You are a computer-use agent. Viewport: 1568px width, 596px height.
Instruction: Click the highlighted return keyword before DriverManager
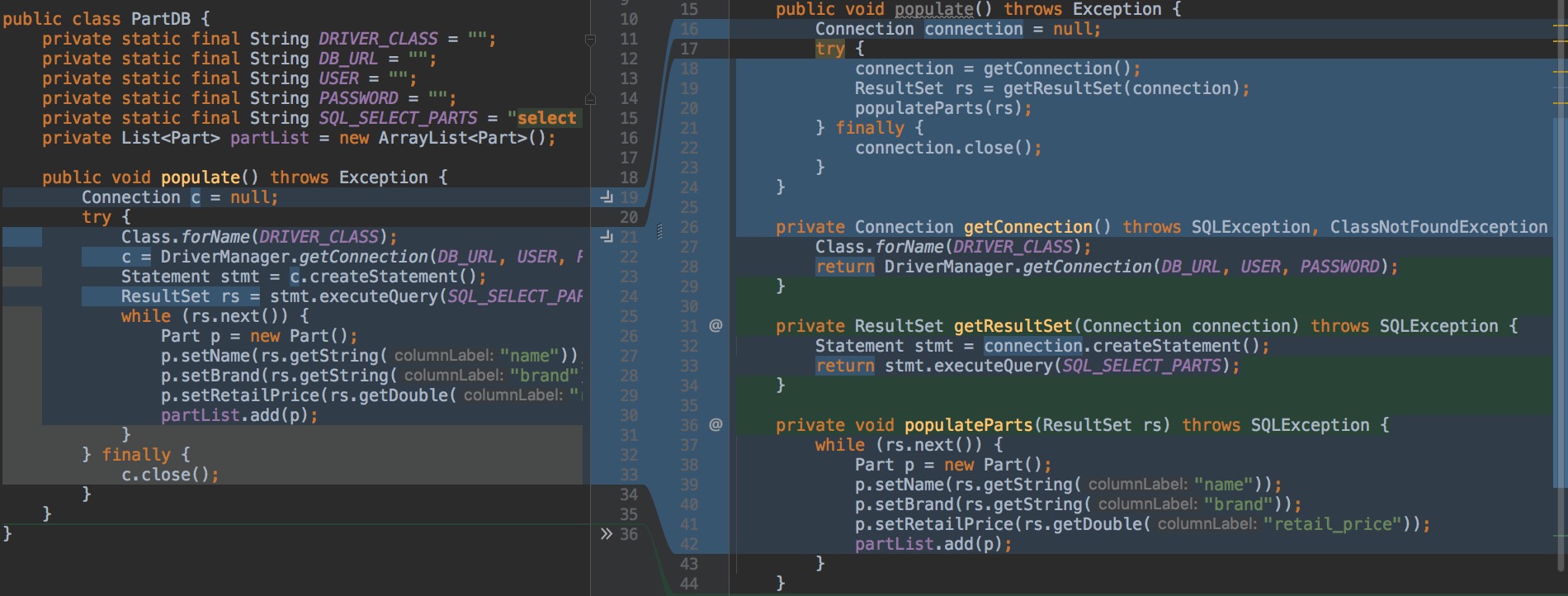(844, 267)
